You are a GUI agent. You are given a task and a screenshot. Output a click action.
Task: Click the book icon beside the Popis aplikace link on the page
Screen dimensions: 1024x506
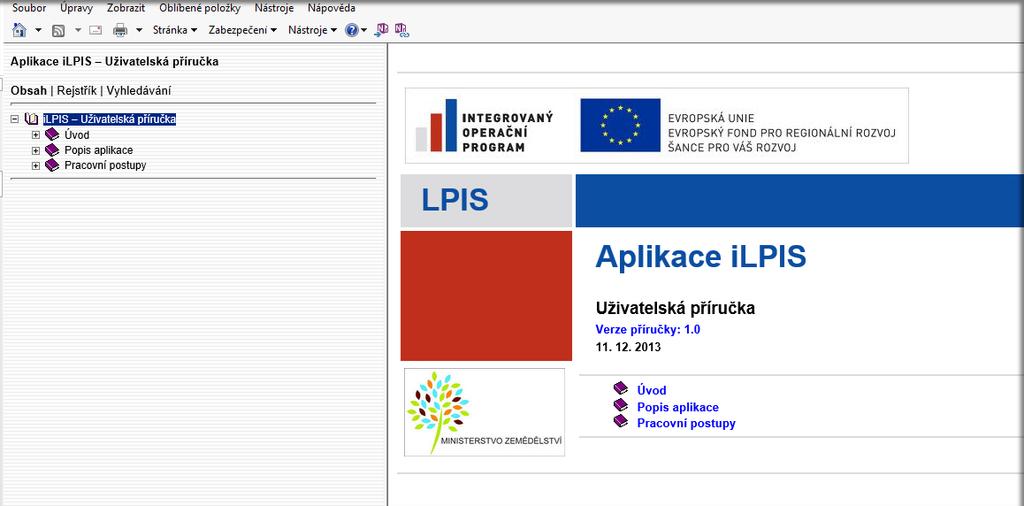(620, 405)
